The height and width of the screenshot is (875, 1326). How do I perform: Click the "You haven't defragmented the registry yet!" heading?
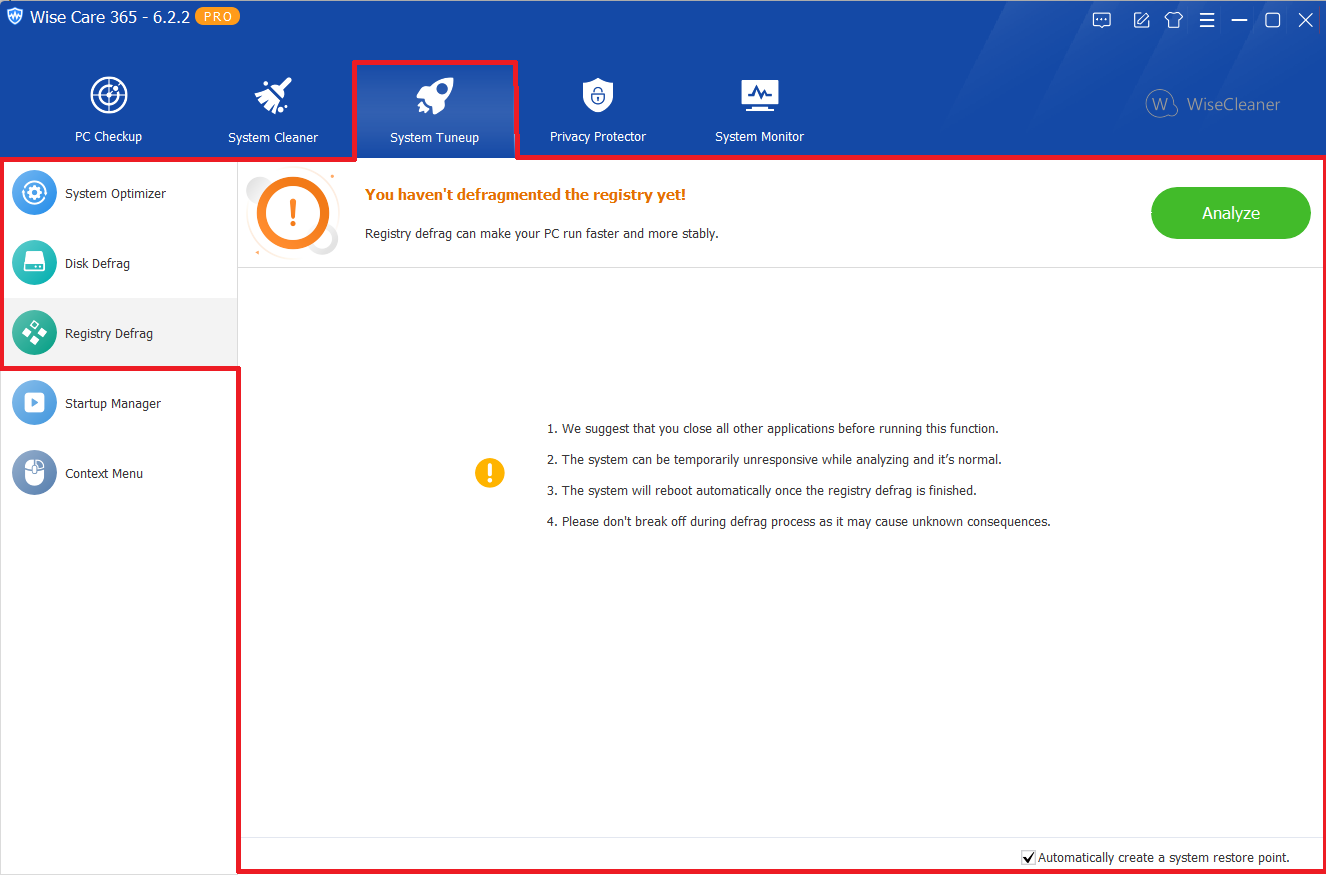coord(525,195)
